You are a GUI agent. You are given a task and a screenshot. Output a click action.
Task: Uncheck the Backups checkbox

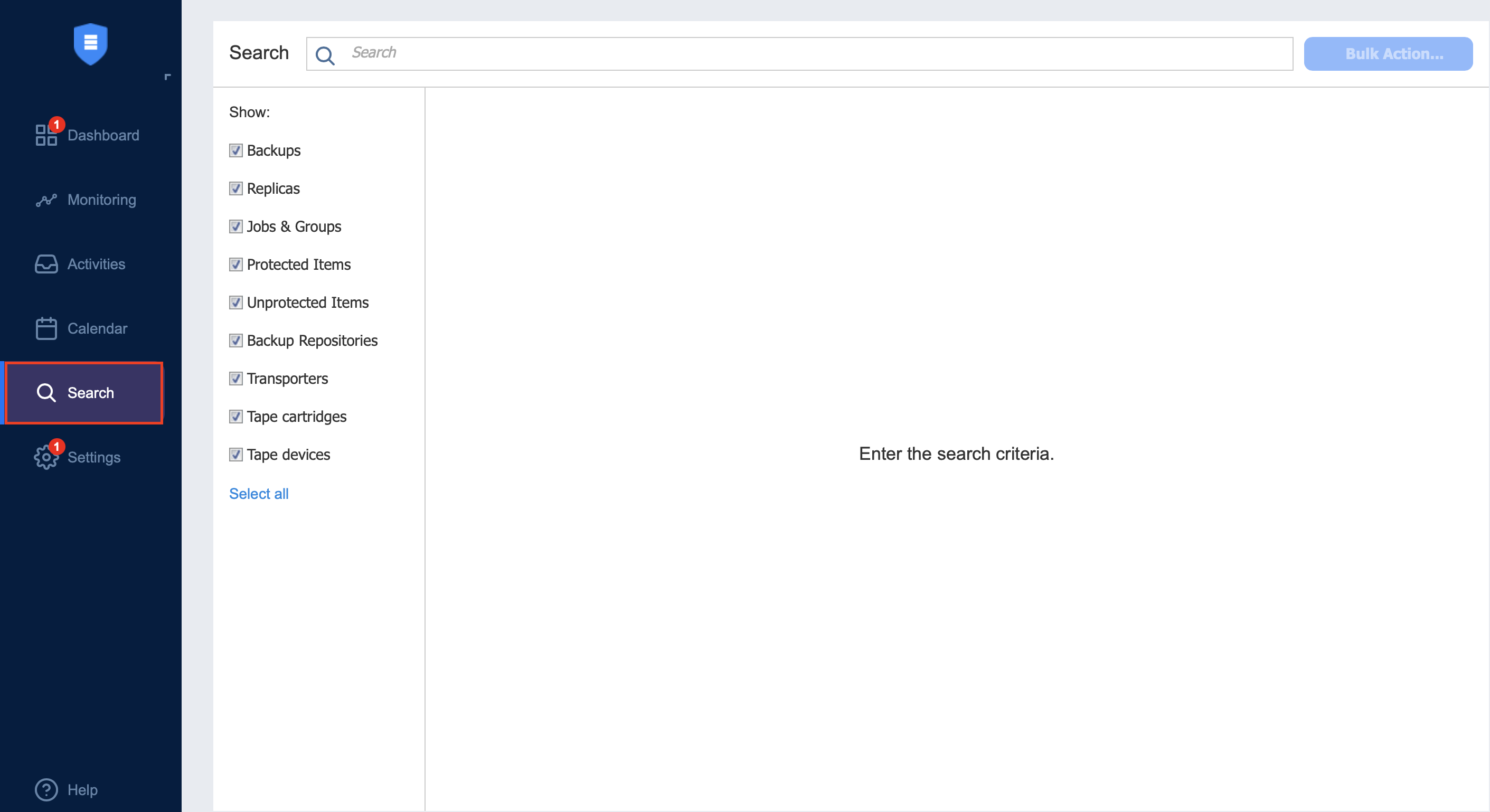coord(235,150)
